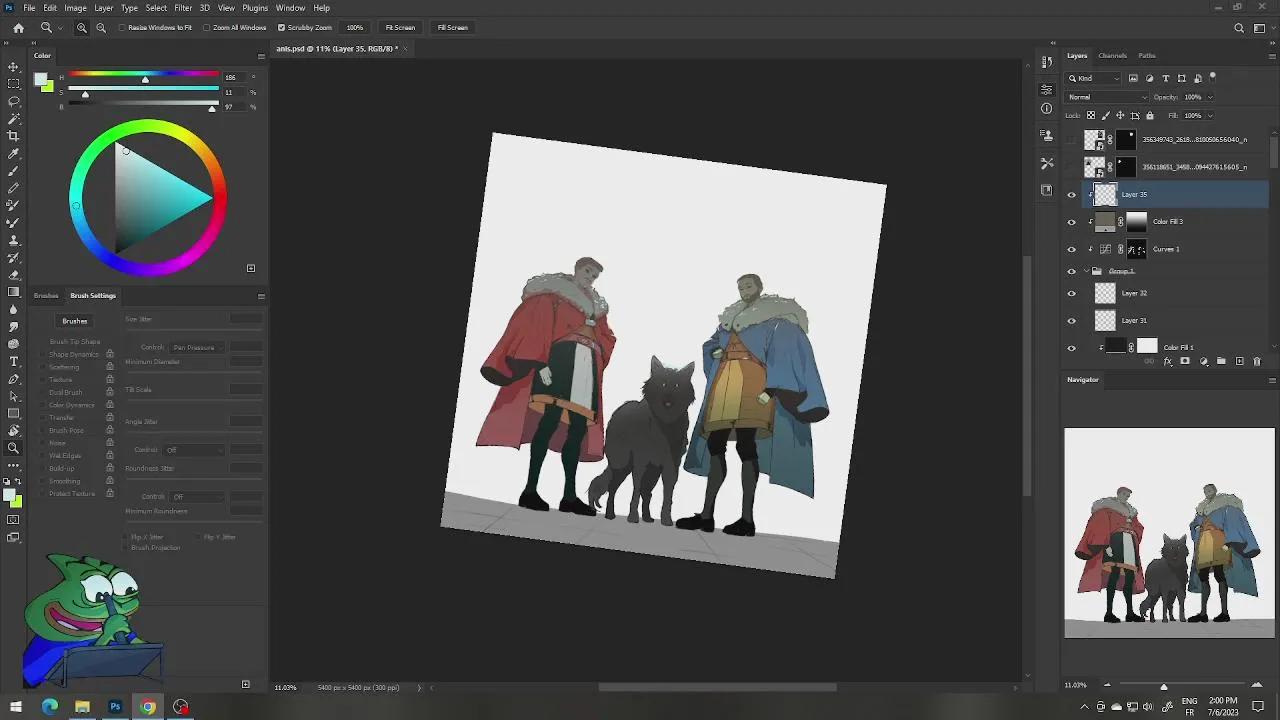
Task: Open the Zoom tool preset dropdown arrow
Action: coord(59,28)
